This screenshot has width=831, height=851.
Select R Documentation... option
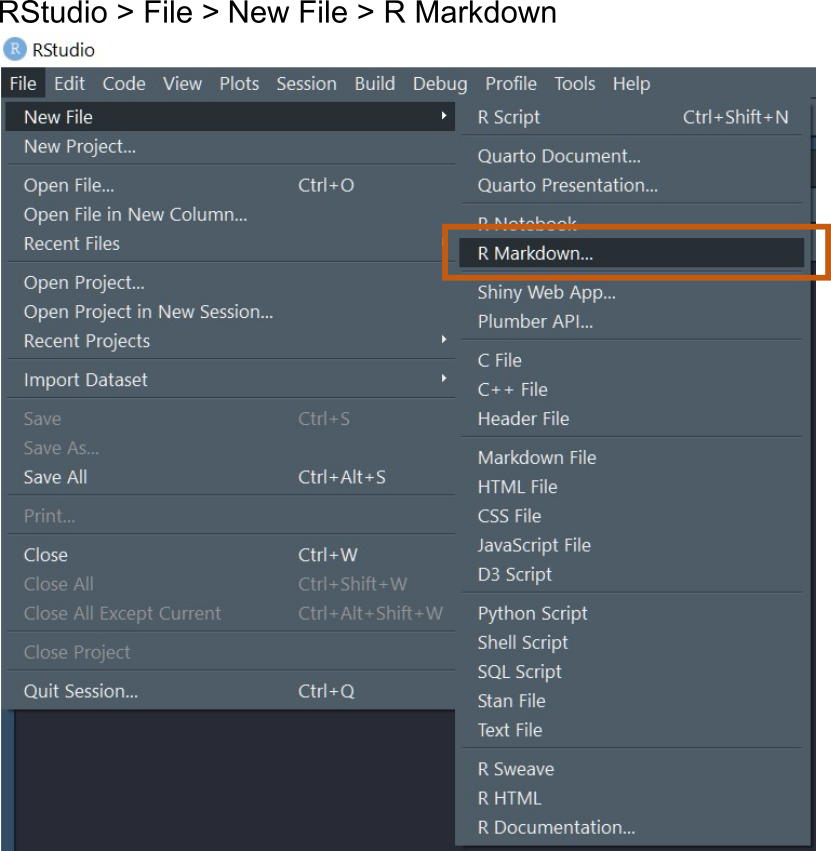(x=632, y=828)
